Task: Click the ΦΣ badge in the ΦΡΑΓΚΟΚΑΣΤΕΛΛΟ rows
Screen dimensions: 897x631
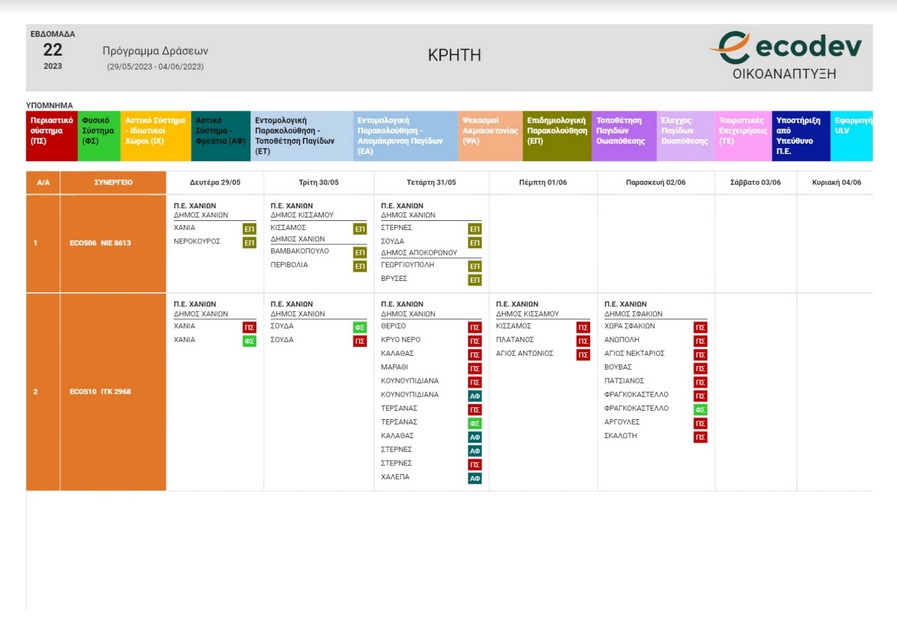Action: 700,409
